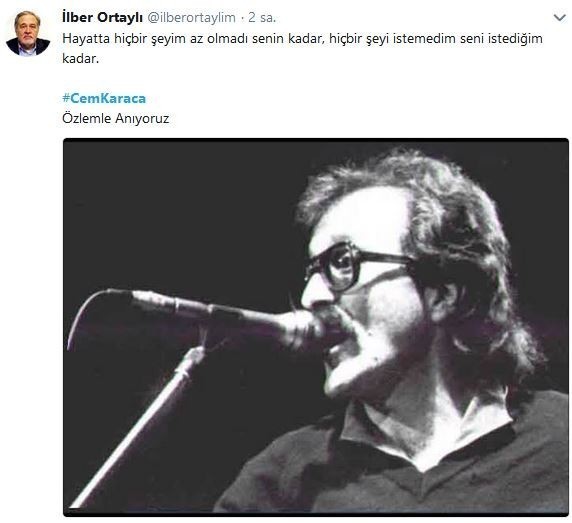Click the "Özlemle Anıyoruz" line
572x523 pixels.
coord(116,118)
